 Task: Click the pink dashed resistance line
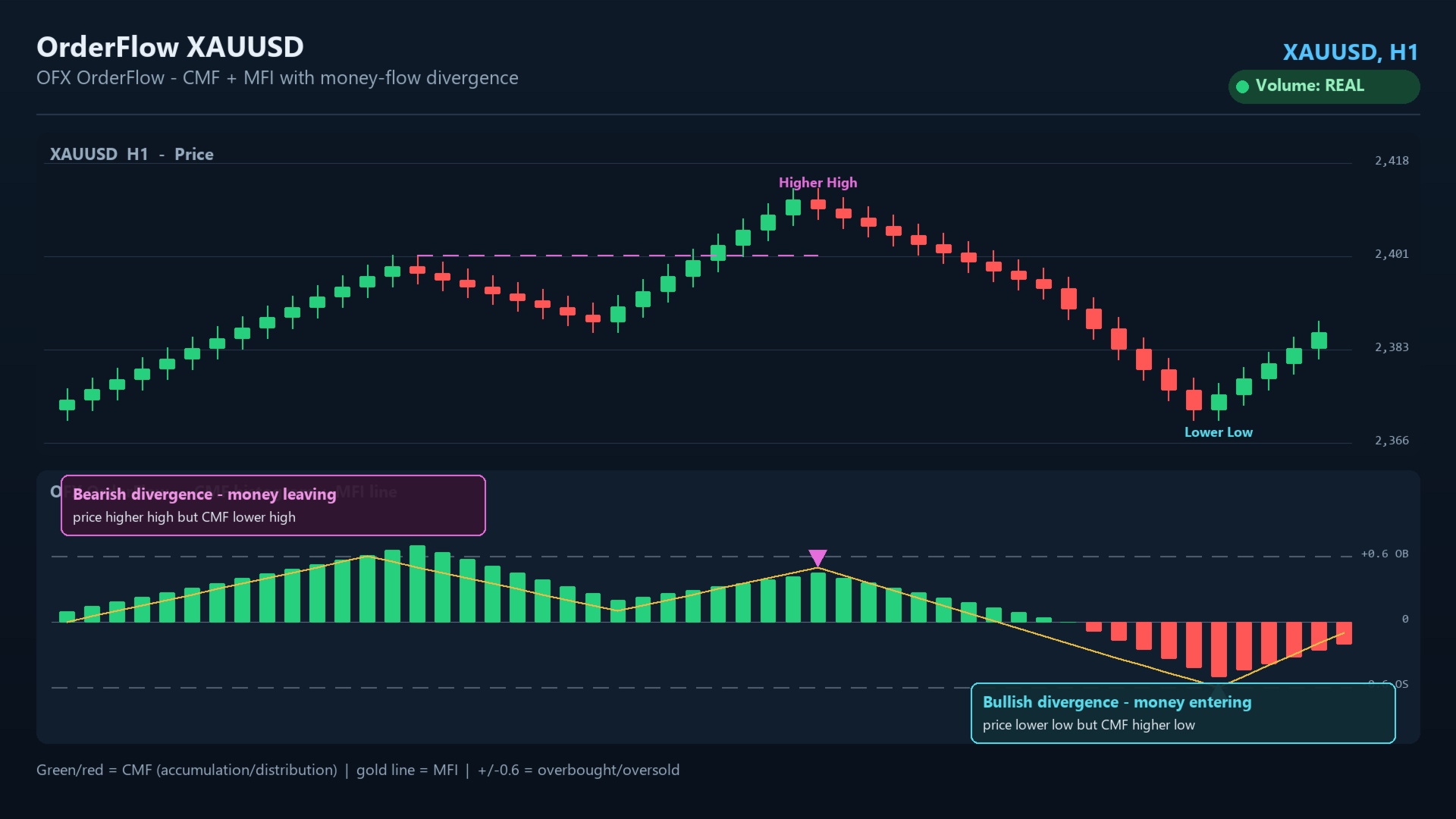(x=617, y=256)
